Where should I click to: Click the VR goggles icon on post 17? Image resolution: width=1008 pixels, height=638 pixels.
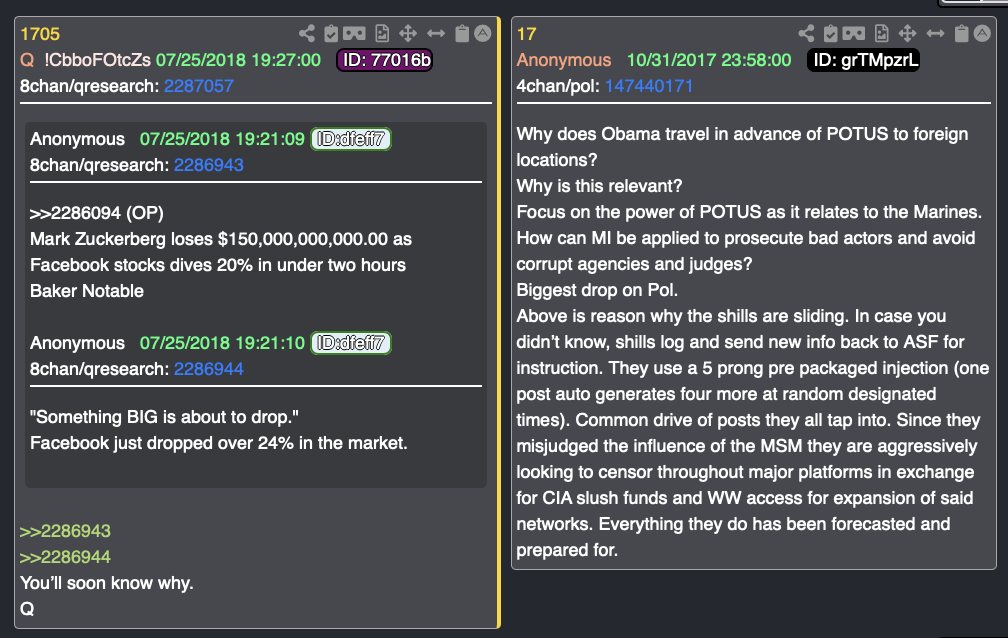(856, 34)
